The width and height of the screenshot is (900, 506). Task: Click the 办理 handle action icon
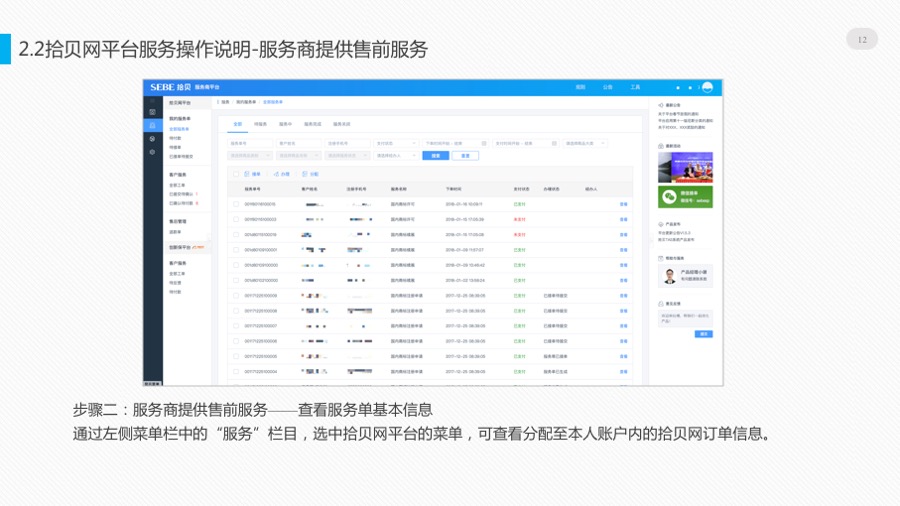click(276, 174)
